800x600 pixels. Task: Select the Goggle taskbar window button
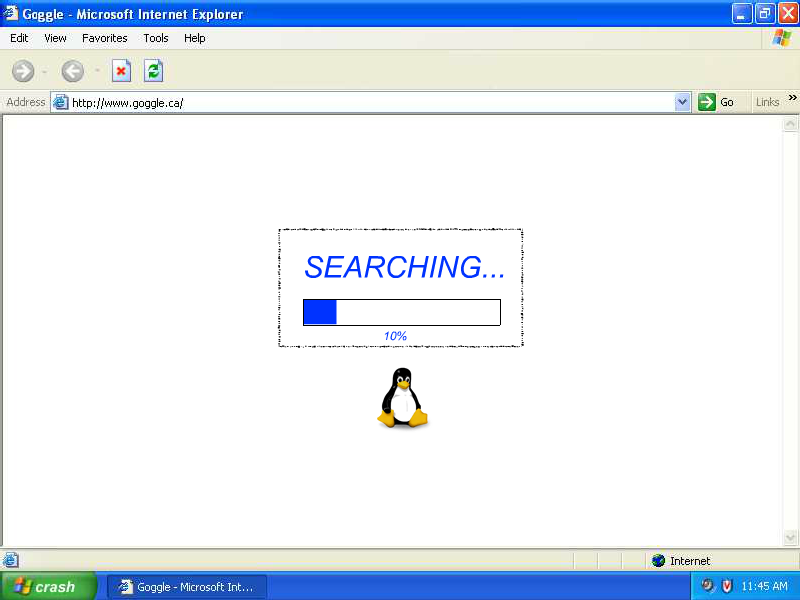187,587
